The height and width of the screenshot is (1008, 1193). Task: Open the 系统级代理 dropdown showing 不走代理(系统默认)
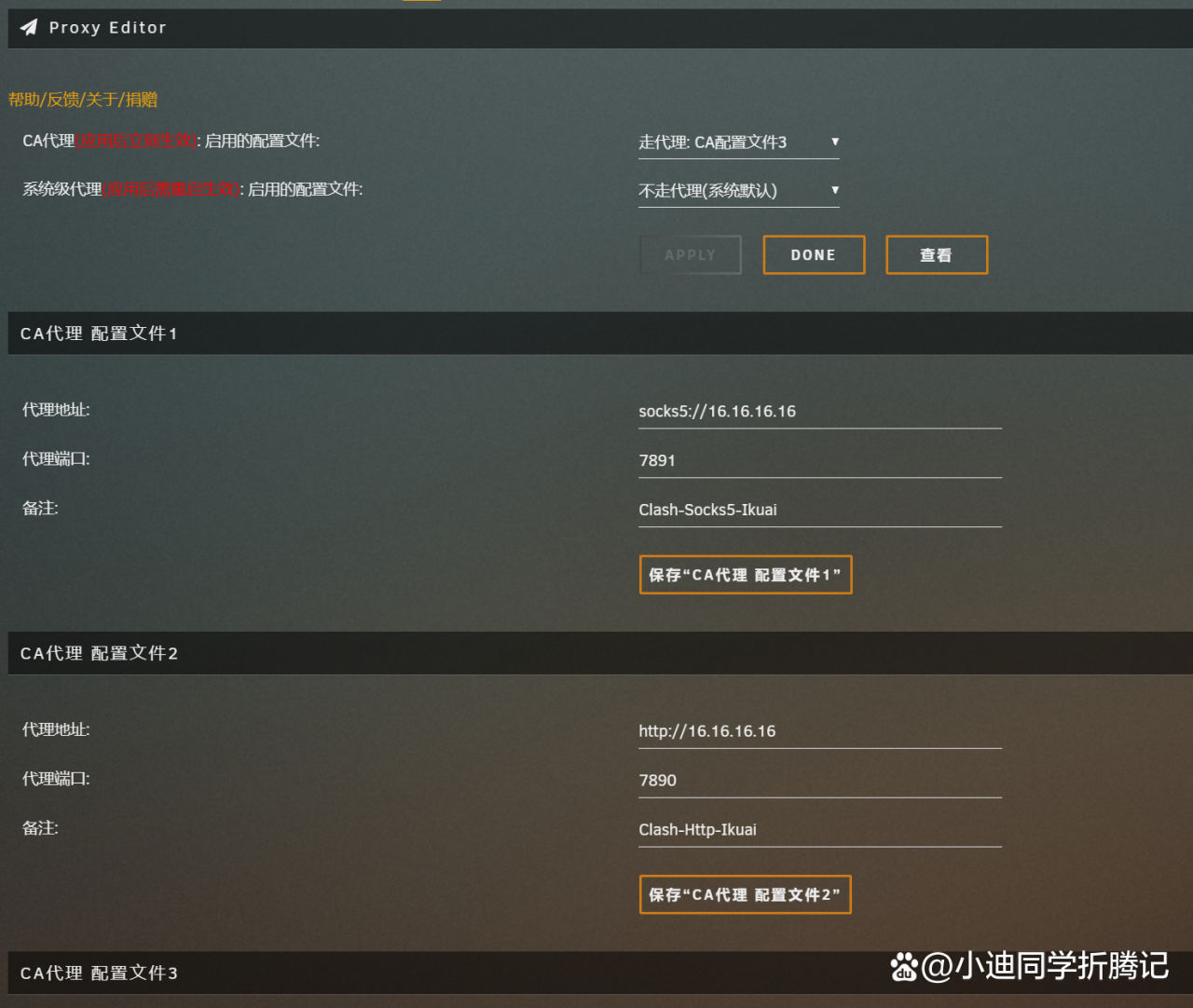pos(739,191)
